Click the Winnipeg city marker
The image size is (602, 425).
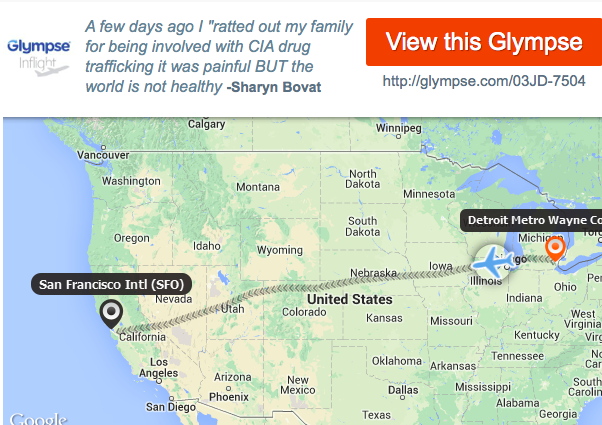click(398, 136)
